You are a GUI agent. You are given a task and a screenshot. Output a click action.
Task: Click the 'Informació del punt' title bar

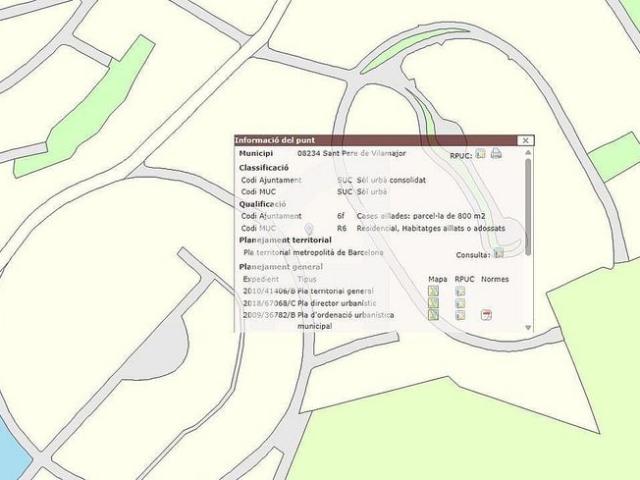pos(384,140)
